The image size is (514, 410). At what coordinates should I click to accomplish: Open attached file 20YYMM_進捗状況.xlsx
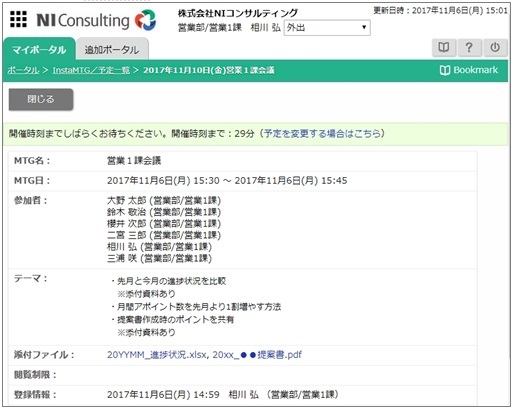click(x=157, y=355)
